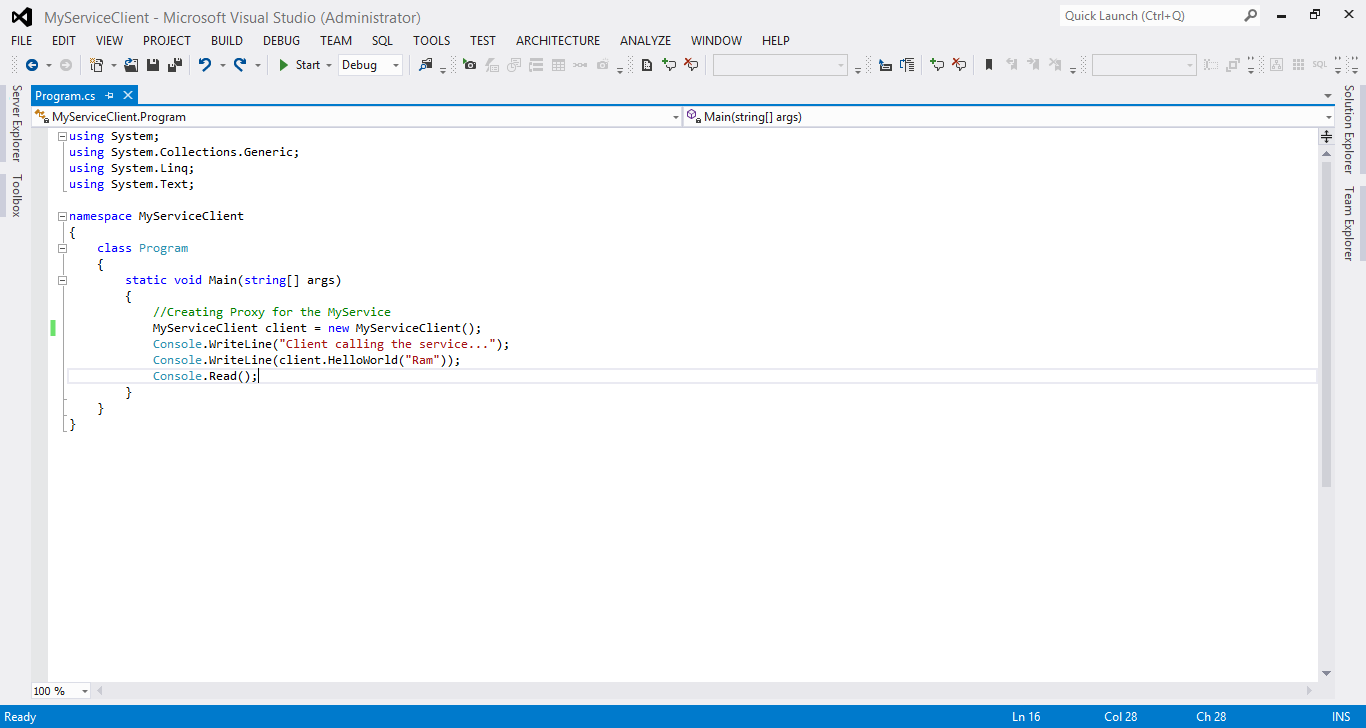Click the Save All double-floppy icon
This screenshot has height=728, width=1366.
pyautogui.click(x=175, y=65)
